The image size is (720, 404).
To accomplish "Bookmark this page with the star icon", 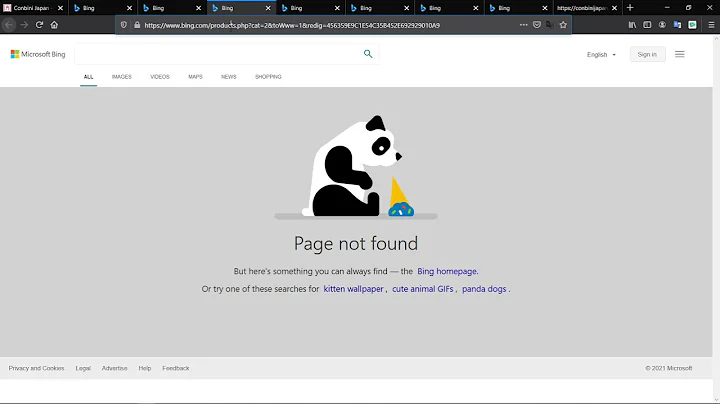I will coord(563,25).
